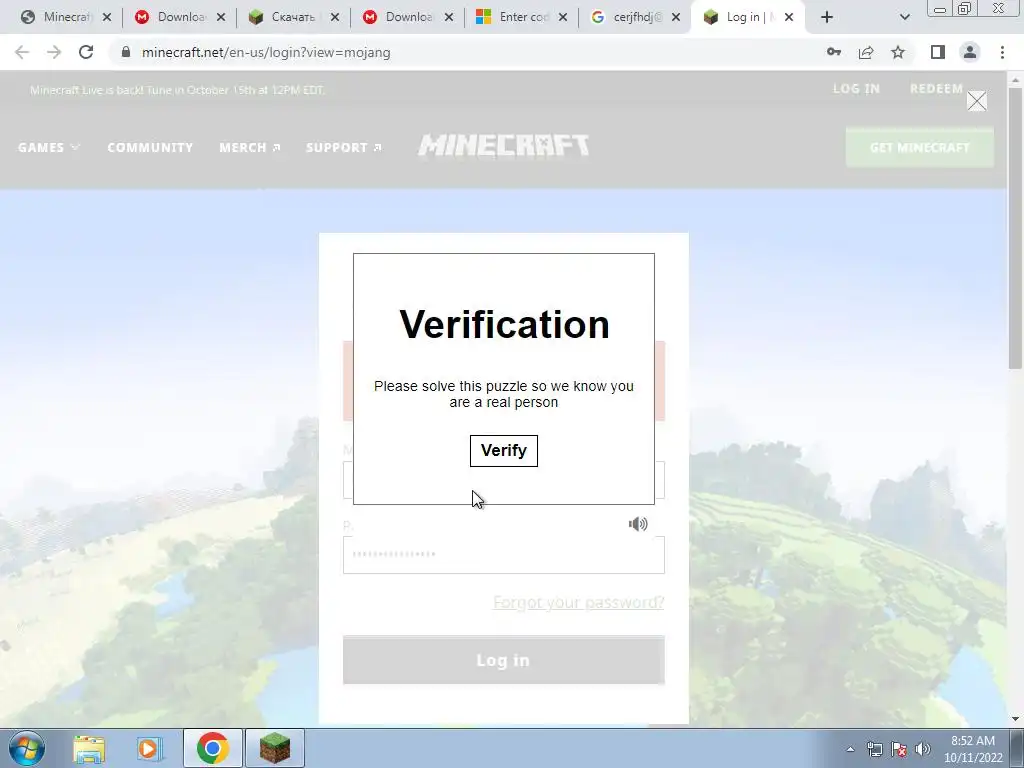Click GET MINECRAFT button
This screenshot has height=768, width=1024.
[x=920, y=148]
